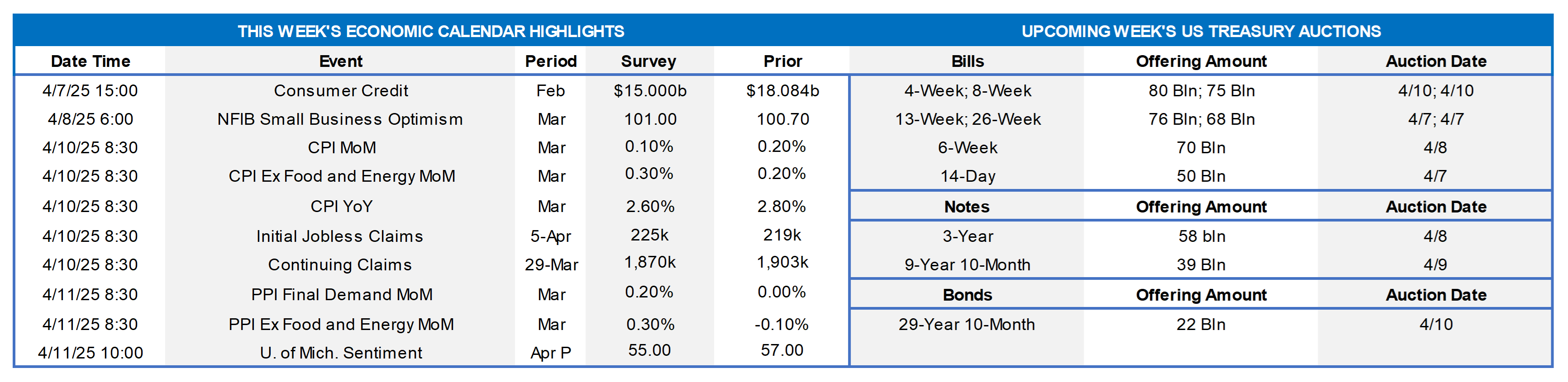Viewport: 1568px width, 382px height.
Task: Click the NFIB Small Business Optimism cell
Action: (340, 119)
